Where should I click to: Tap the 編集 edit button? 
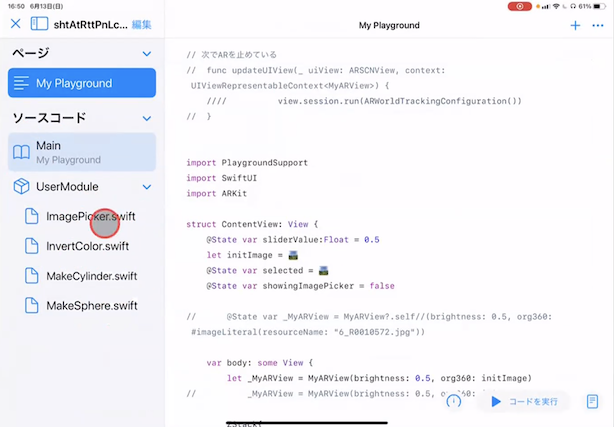tap(142, 24)
